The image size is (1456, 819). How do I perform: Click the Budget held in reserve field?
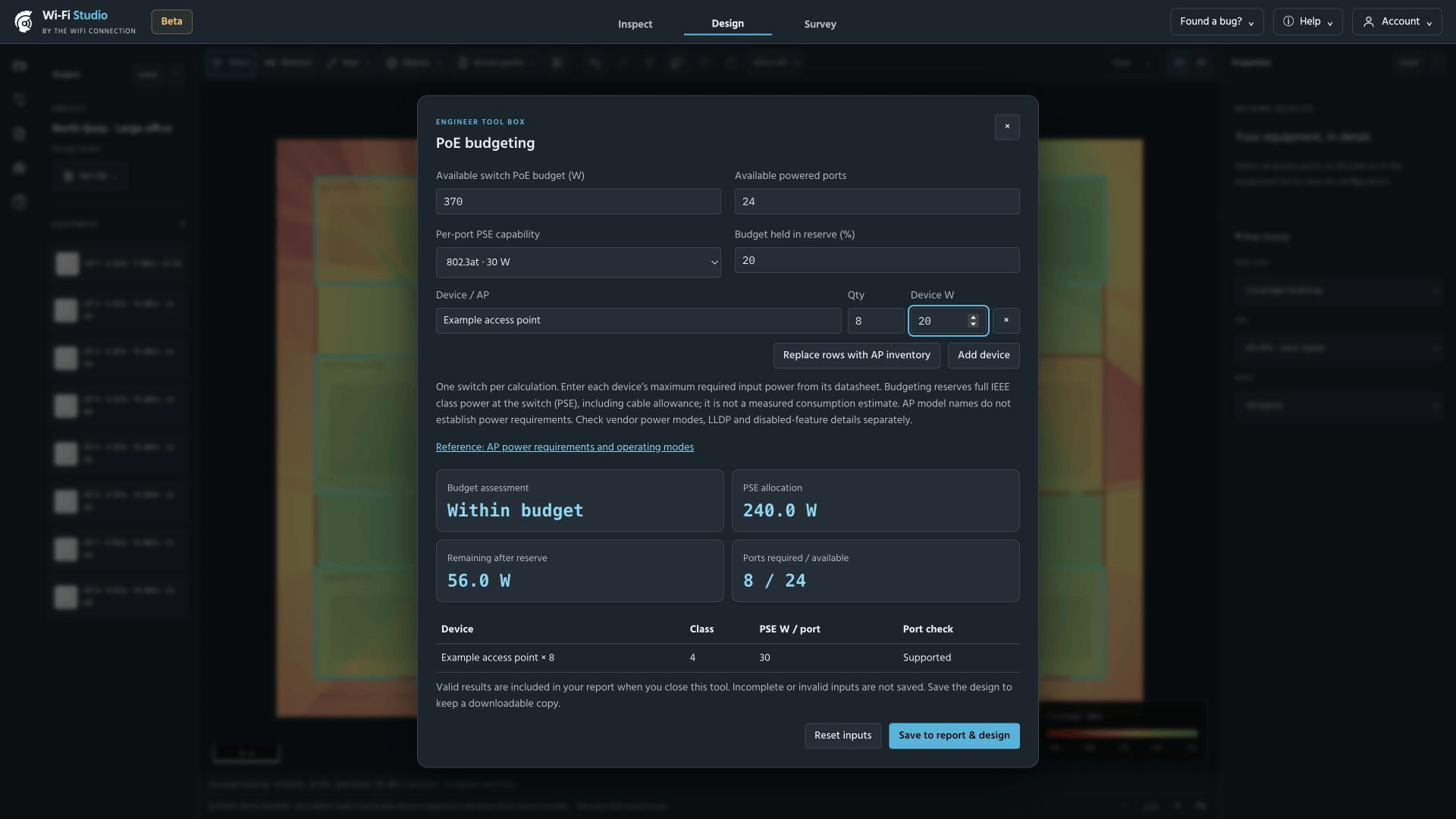coord(877,260)
